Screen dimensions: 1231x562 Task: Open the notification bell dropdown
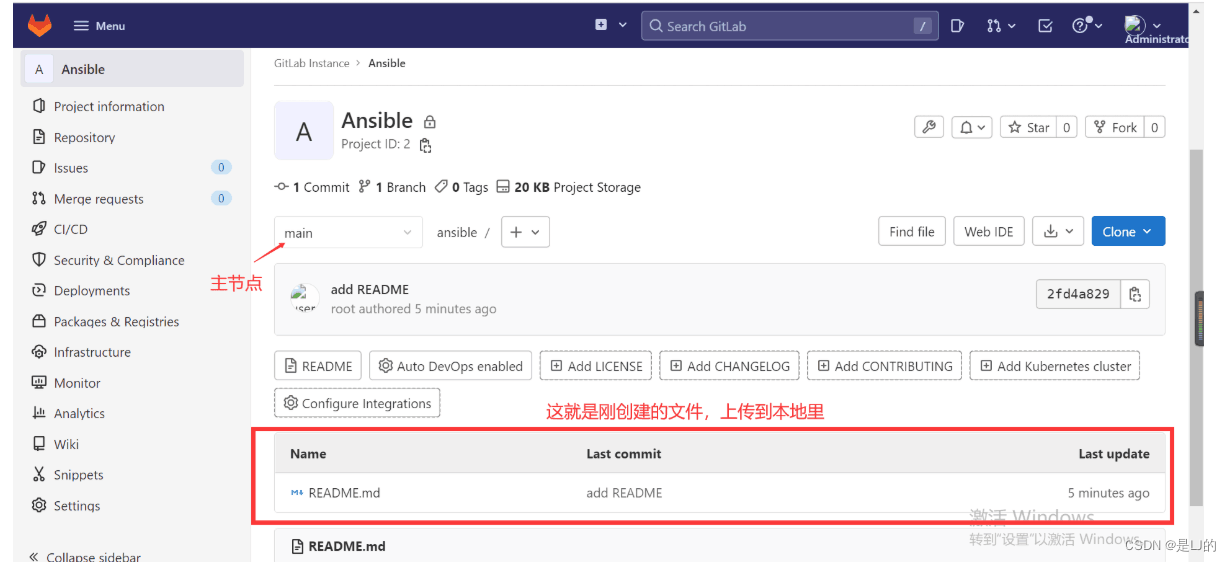coord(972,127)
